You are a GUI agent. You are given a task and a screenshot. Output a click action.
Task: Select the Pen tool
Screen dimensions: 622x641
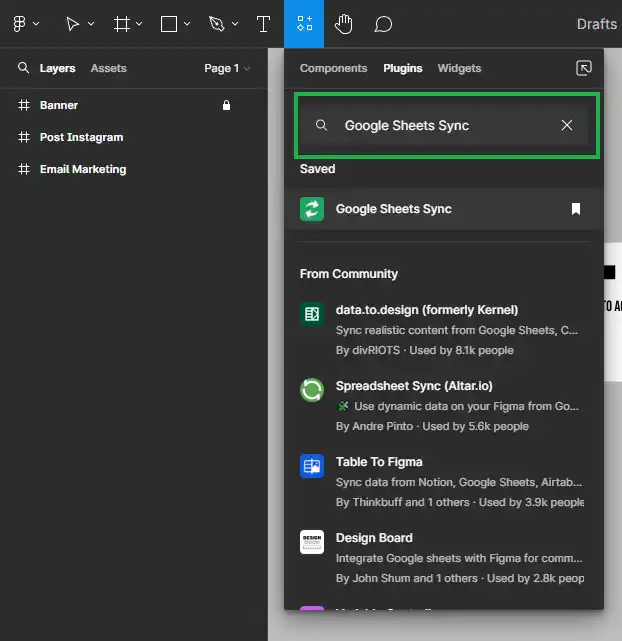216,24
